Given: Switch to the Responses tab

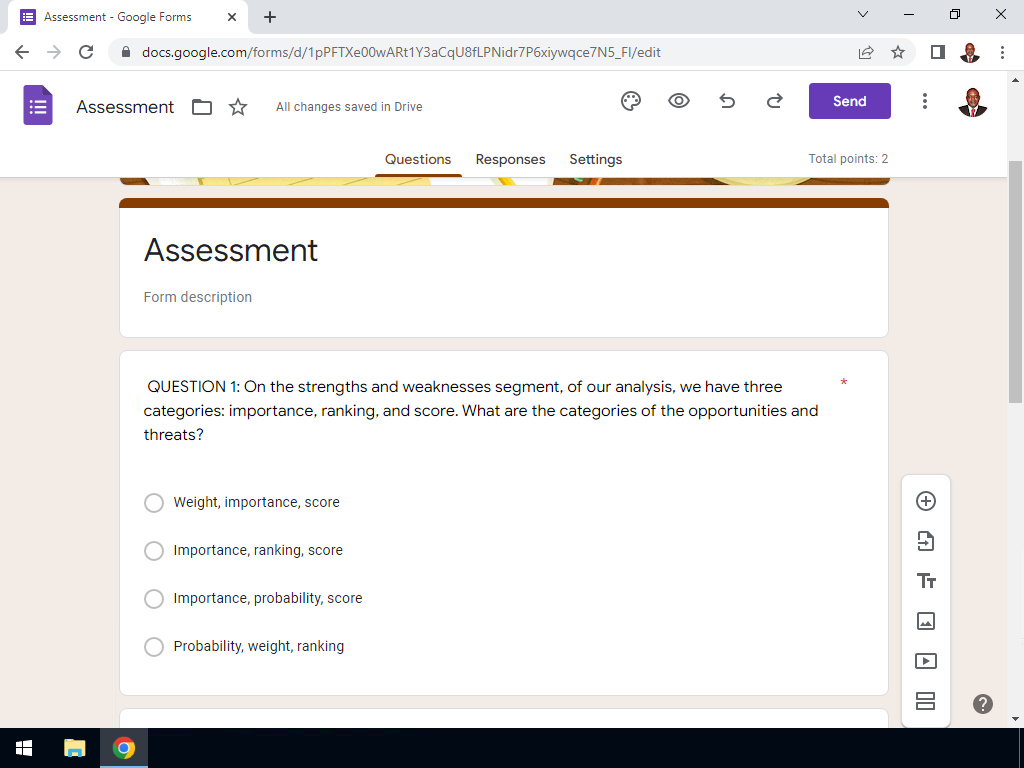Looking at the screenshot, I should (510, 159).
